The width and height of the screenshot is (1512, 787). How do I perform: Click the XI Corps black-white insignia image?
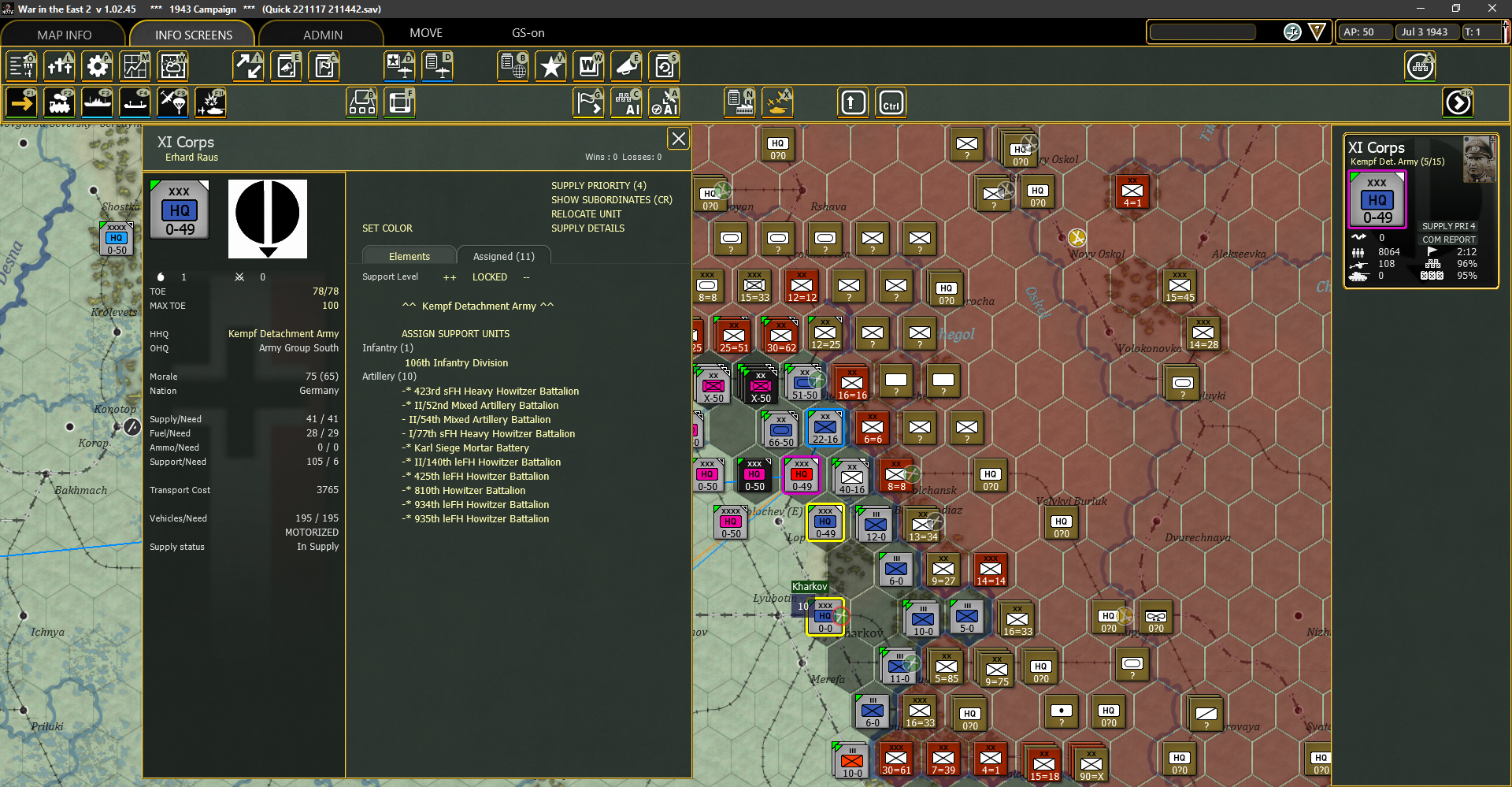(x=268, y=219)
